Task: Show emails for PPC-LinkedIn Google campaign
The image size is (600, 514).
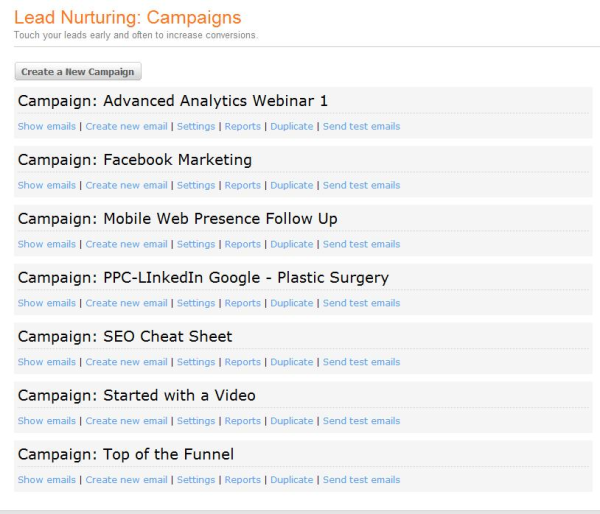Action: click(46, 303)
